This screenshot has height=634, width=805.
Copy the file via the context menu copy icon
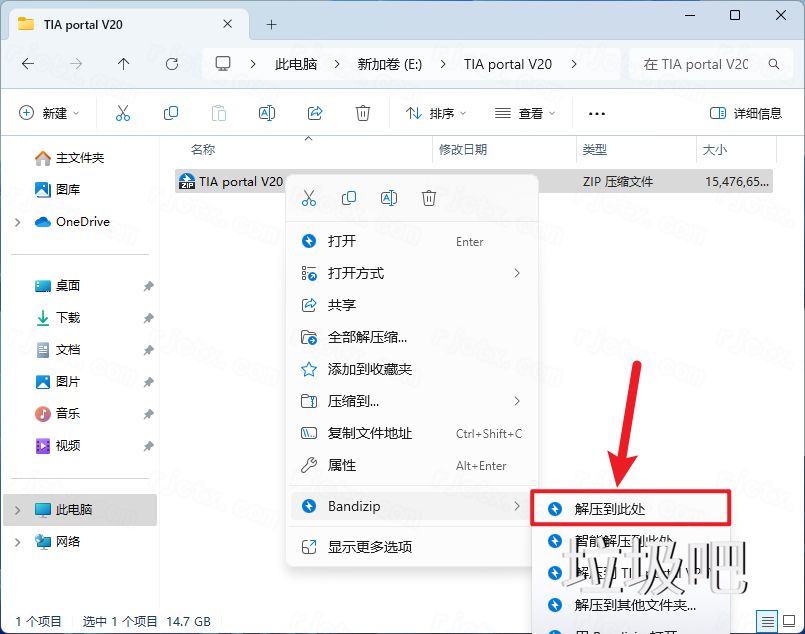point(348,198)
